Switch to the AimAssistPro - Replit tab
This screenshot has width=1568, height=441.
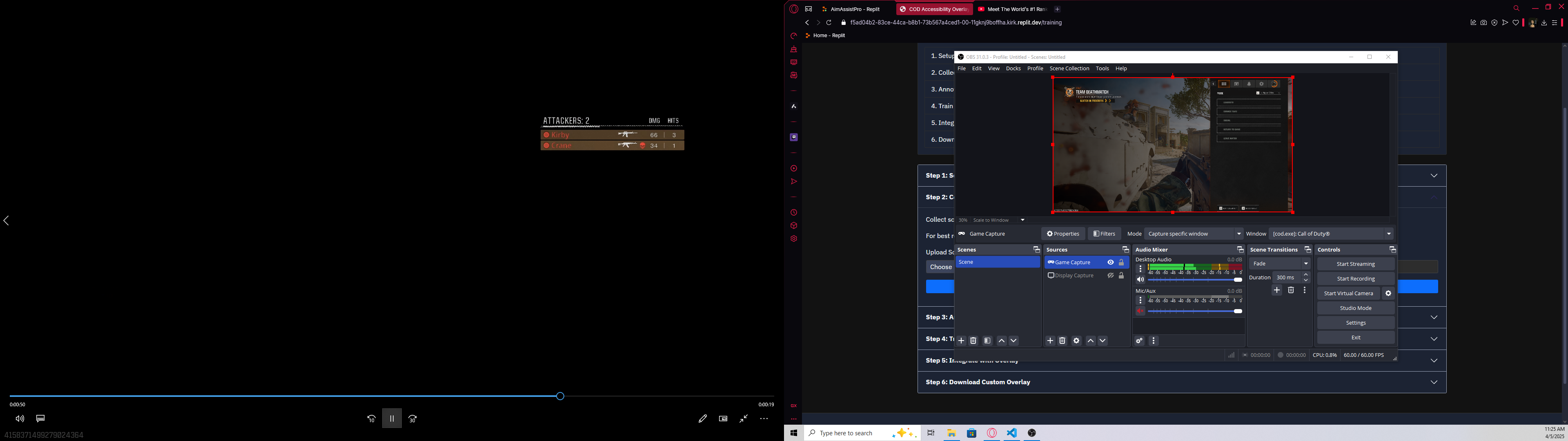(855, 9)
